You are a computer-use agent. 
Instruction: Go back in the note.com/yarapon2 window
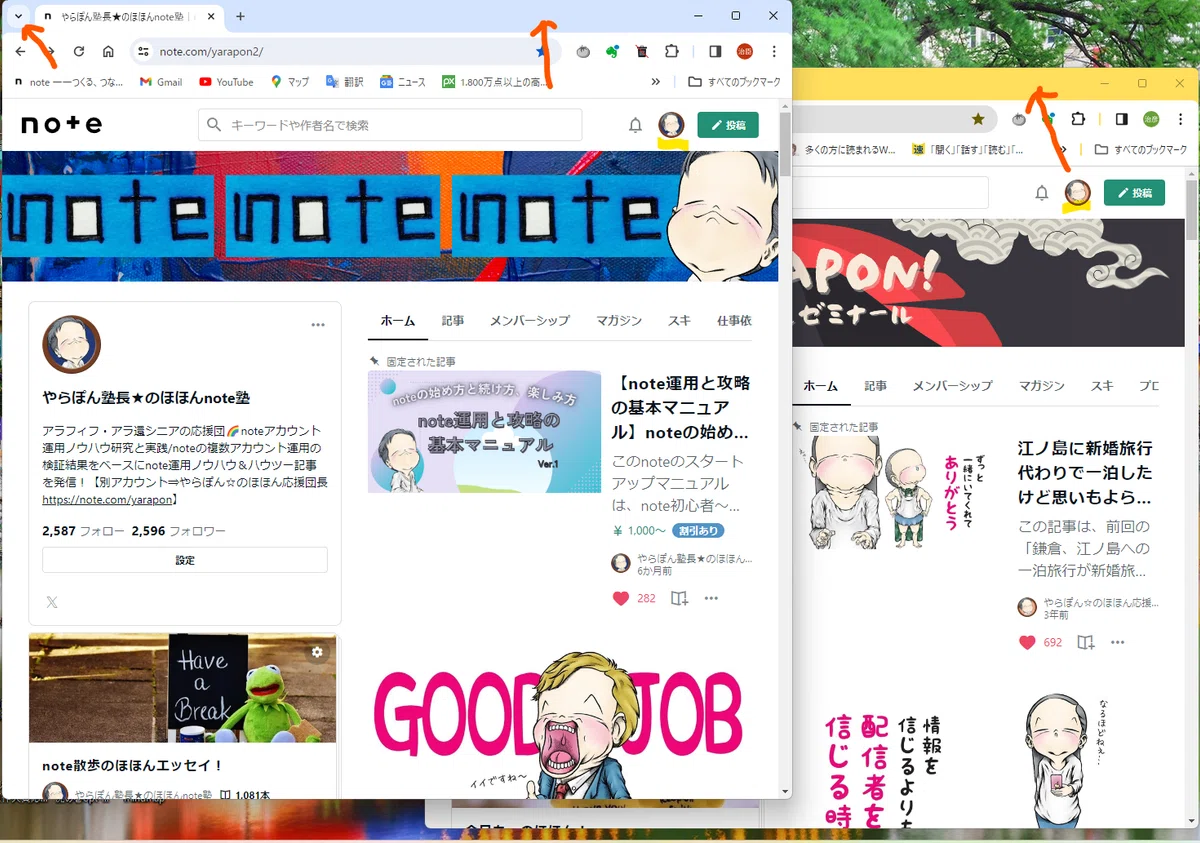20,51
